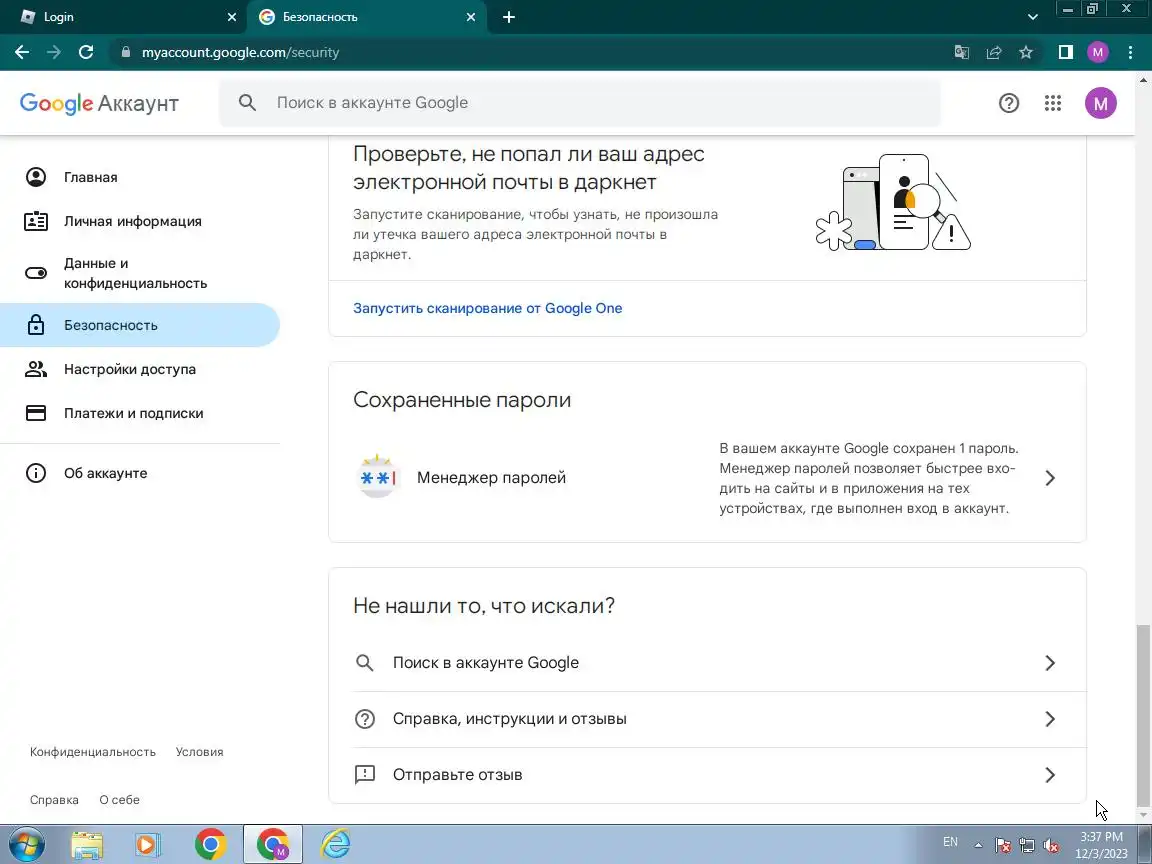Click the share page icon
The image size is (1152, 864).
(x=993, y=52)
